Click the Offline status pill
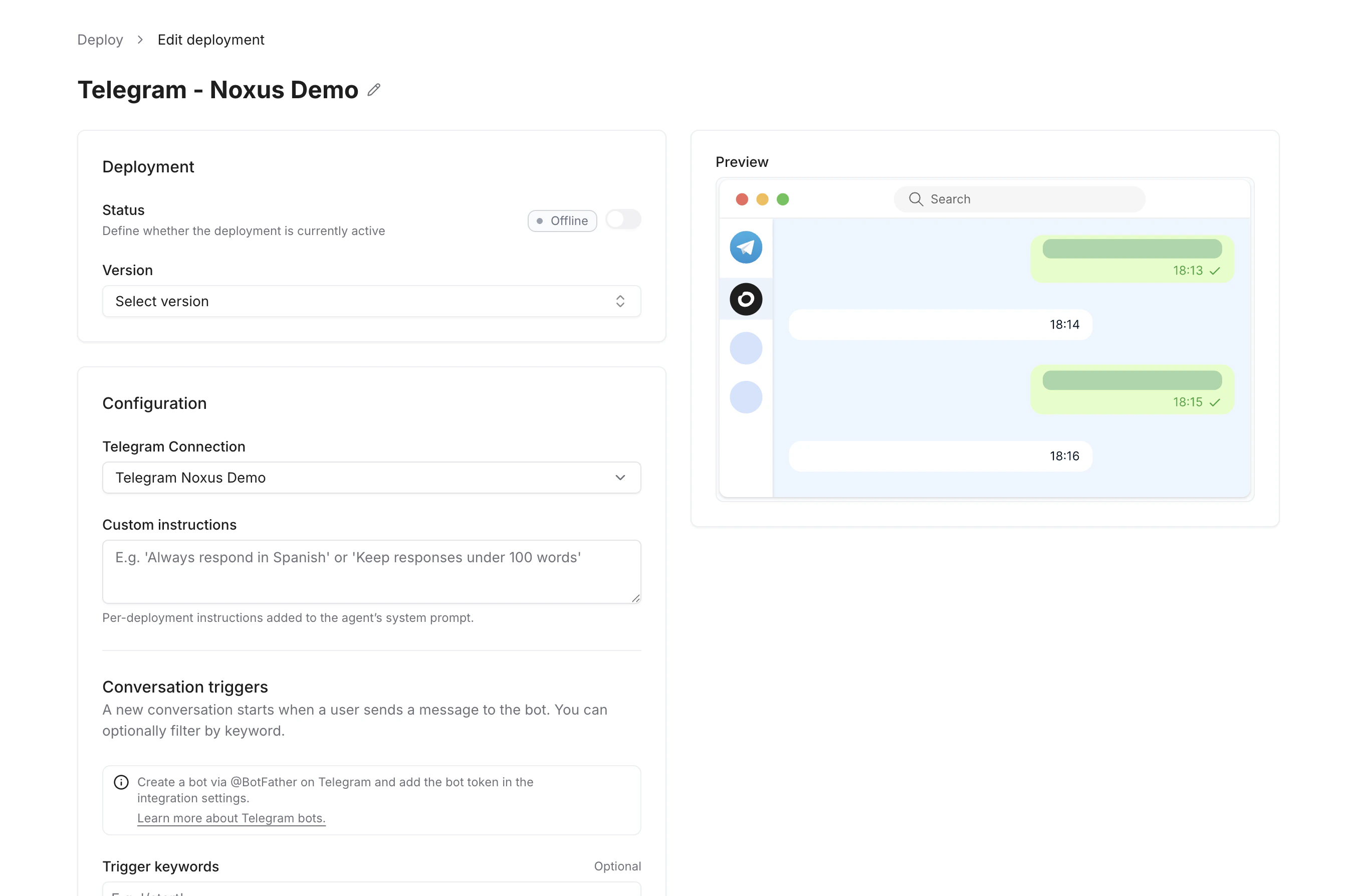This screenshot has height=896, width=1359. (x=562, y=220)
